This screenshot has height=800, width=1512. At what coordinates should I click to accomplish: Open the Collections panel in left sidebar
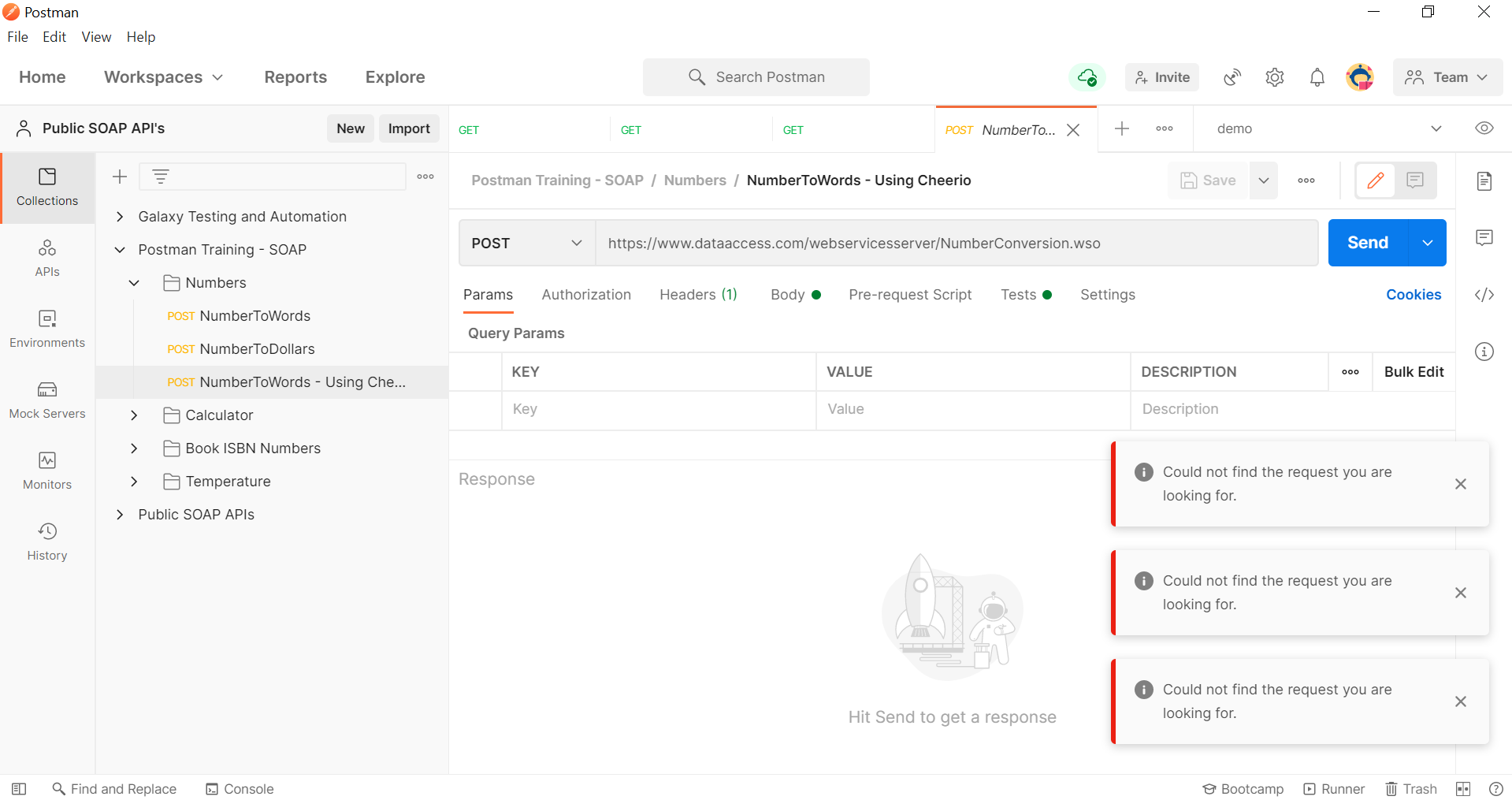pyautogui.click(x=46, y=188)
